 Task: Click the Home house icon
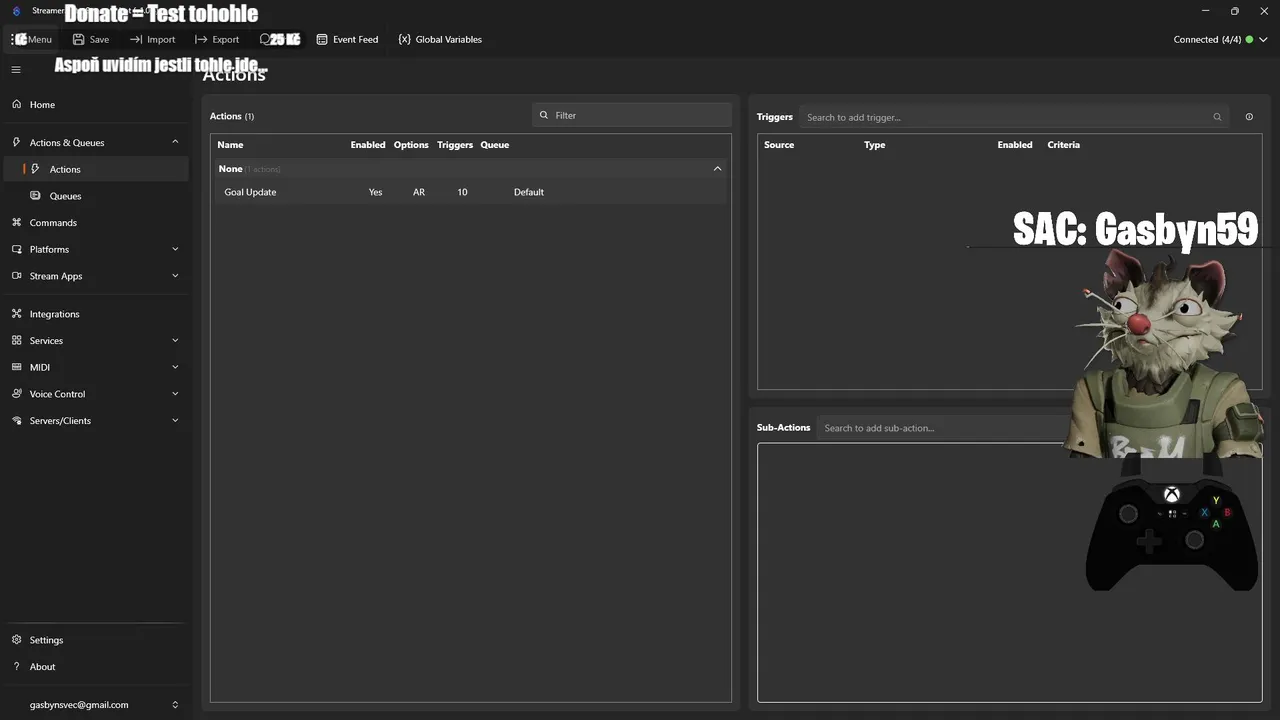[x=16, y=104]
